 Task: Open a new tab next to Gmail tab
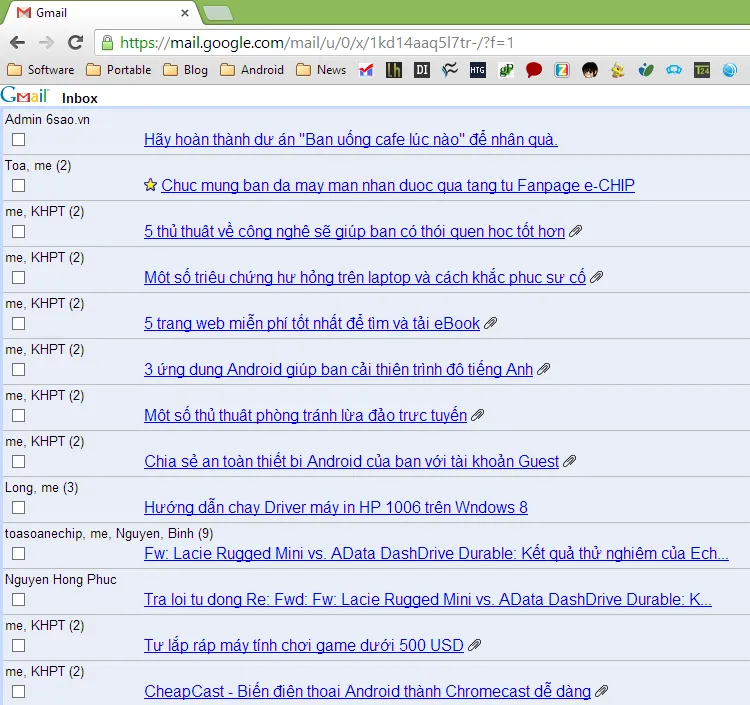(217, 13)
